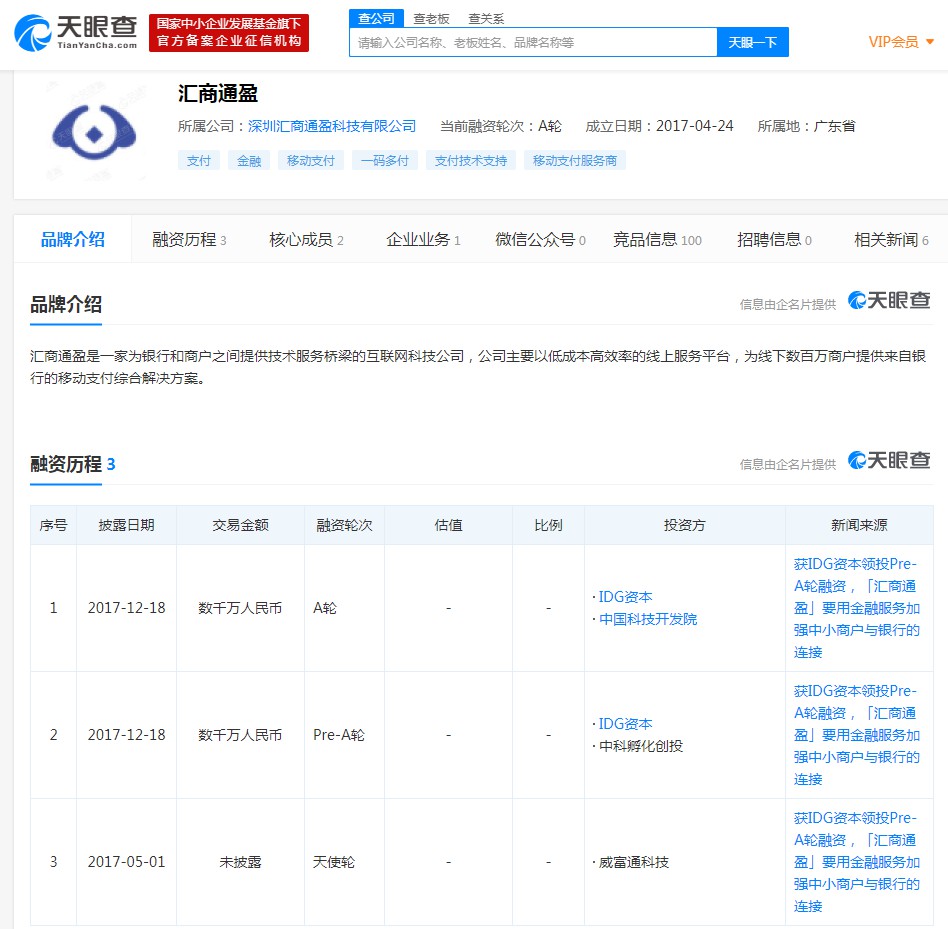Click the 金融 tag

pos(248,161)
